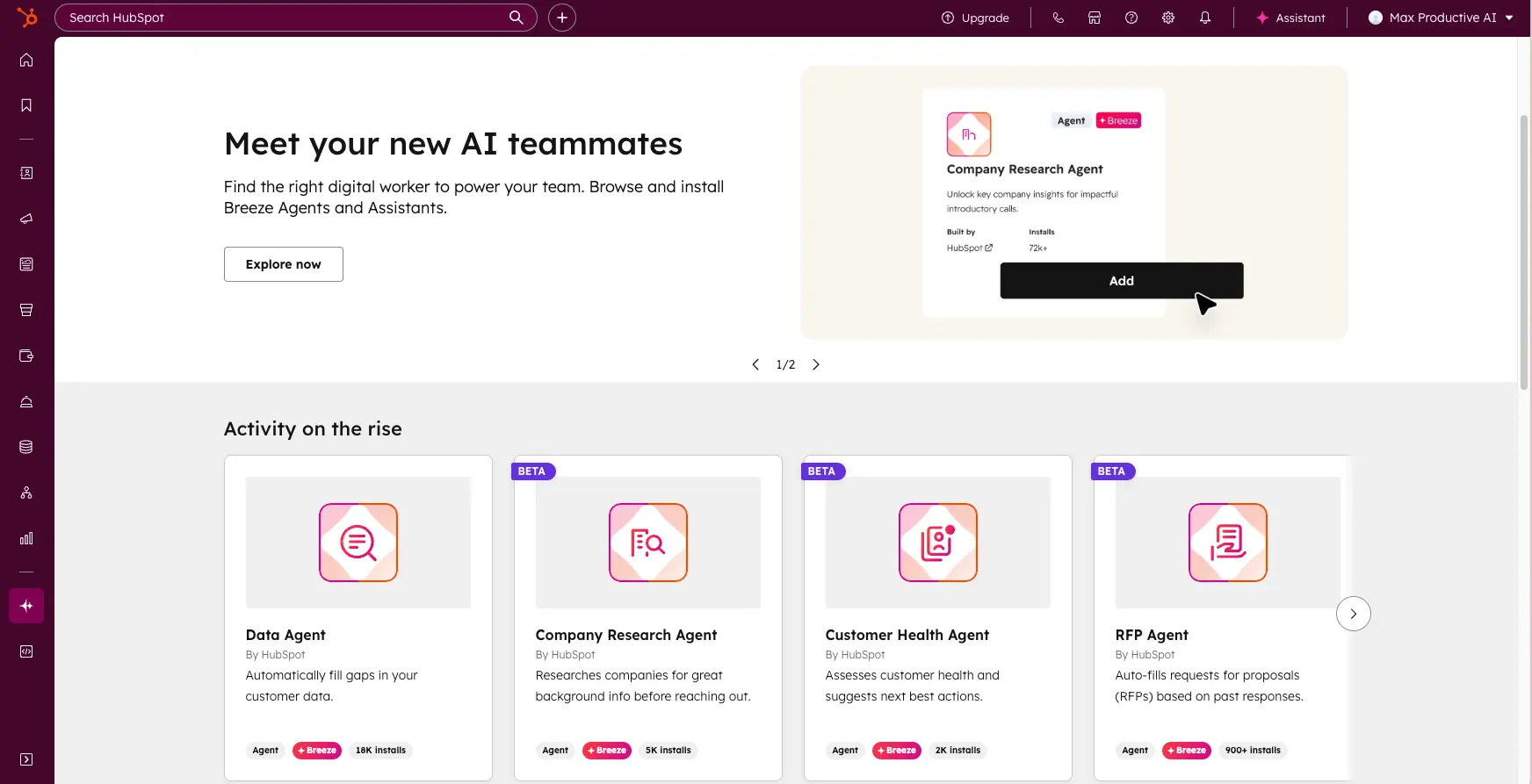Screen dimensions: 1532x784
Task: Click the Breeze AI sparkle sidebar icon
Action: coord(26,606)
